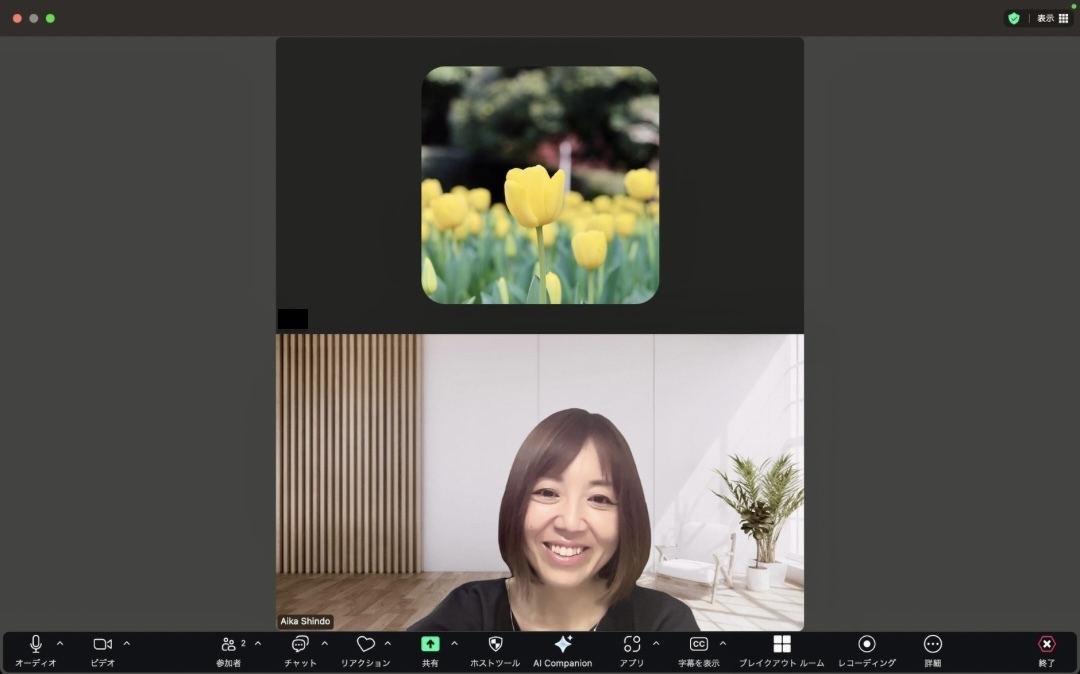1080x674 pixels.
Task: Show captions with the 字幕を表示 CC icon
Action: [x=698, y=644]
